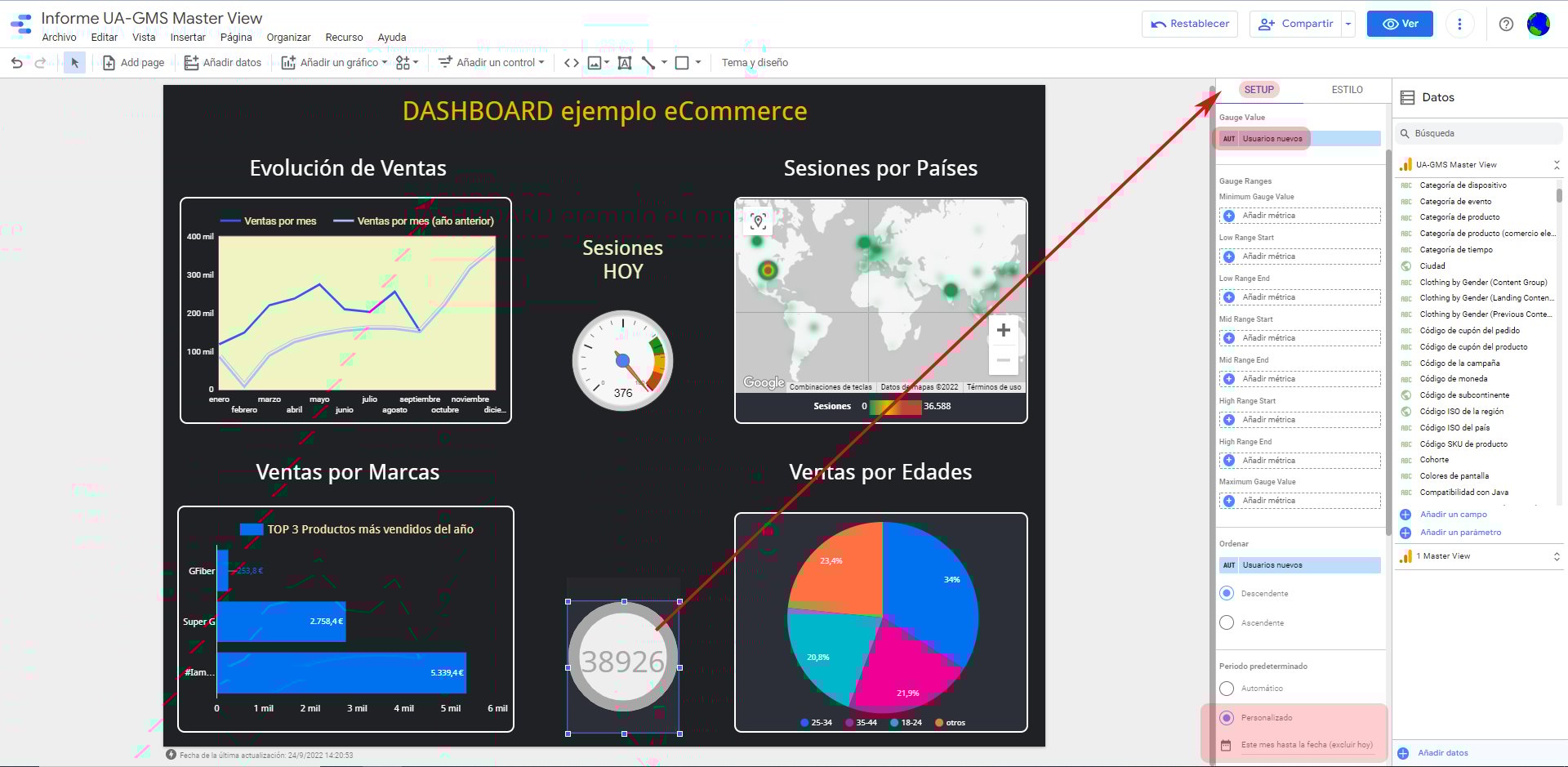Add metric for Low Range End
This screenshot has height=767, width=1568.
(x=1300, y=297)
